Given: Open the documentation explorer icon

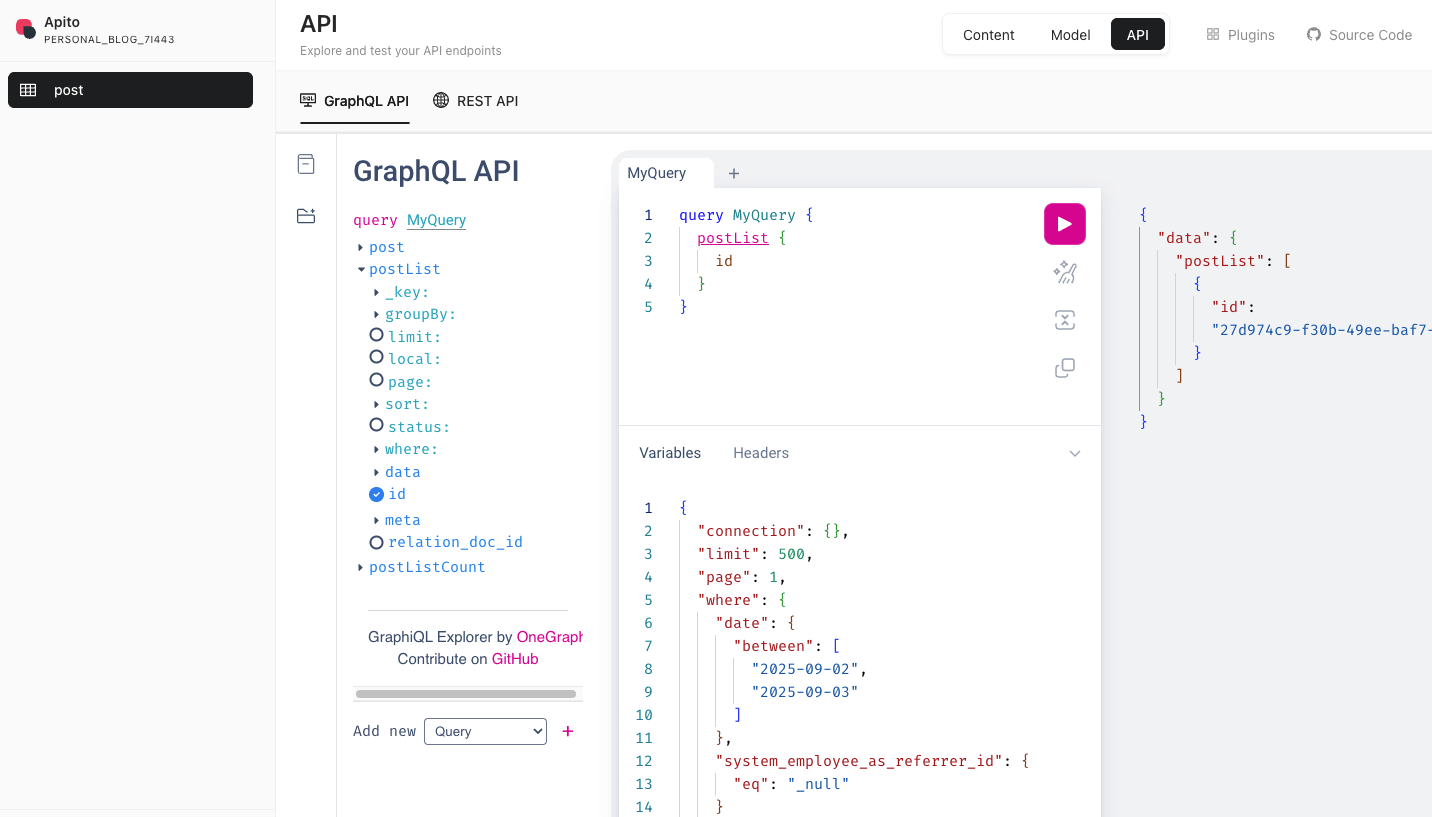Looking at the screenshot, I should [x=306, y=164].
